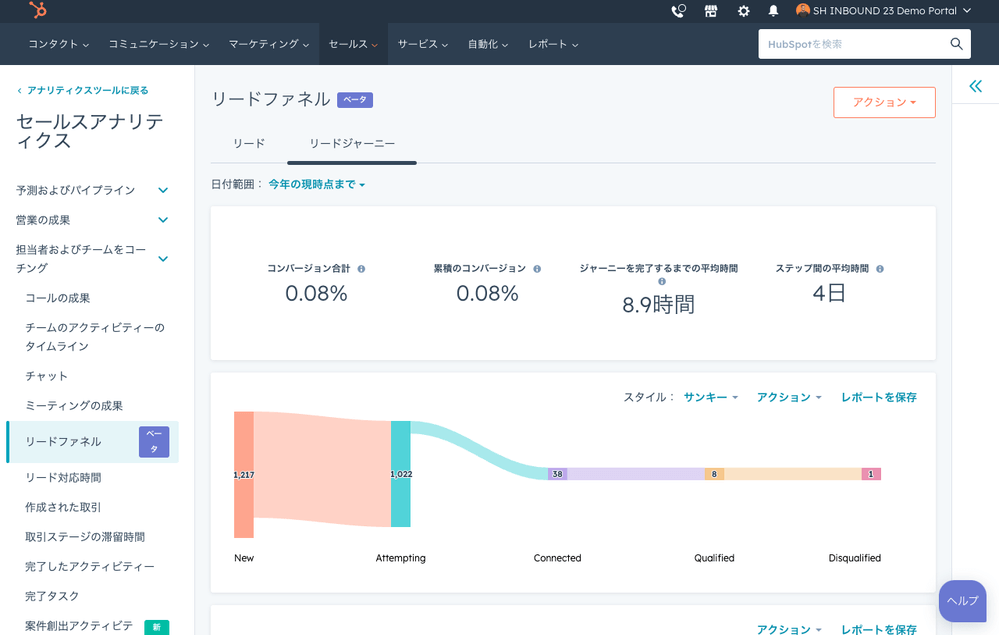Collapse the right panel with double chevron
999x635 pixels.
coord(975,87)
